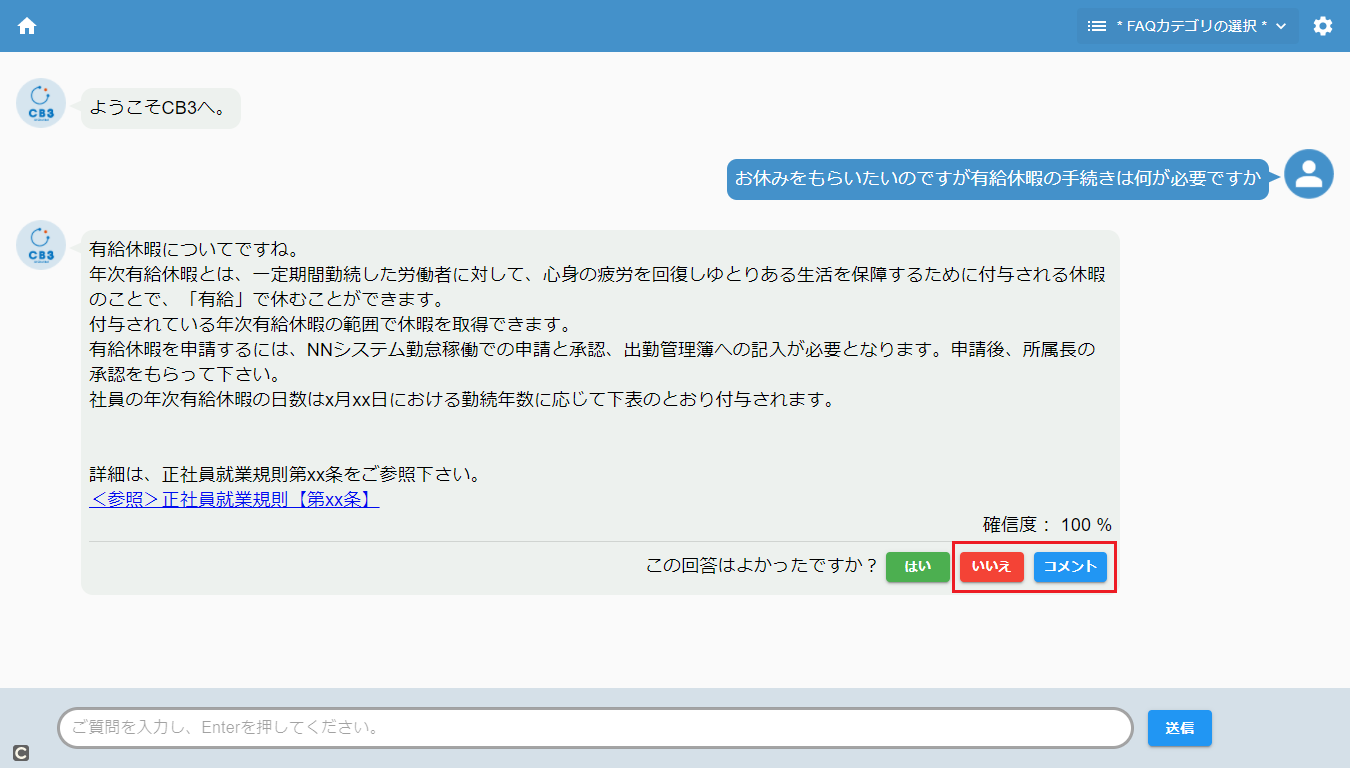Select the user's 有給休暇 question bubble
The width and height of the screenshot is (1350, 768).
click(x=997, y=179)
